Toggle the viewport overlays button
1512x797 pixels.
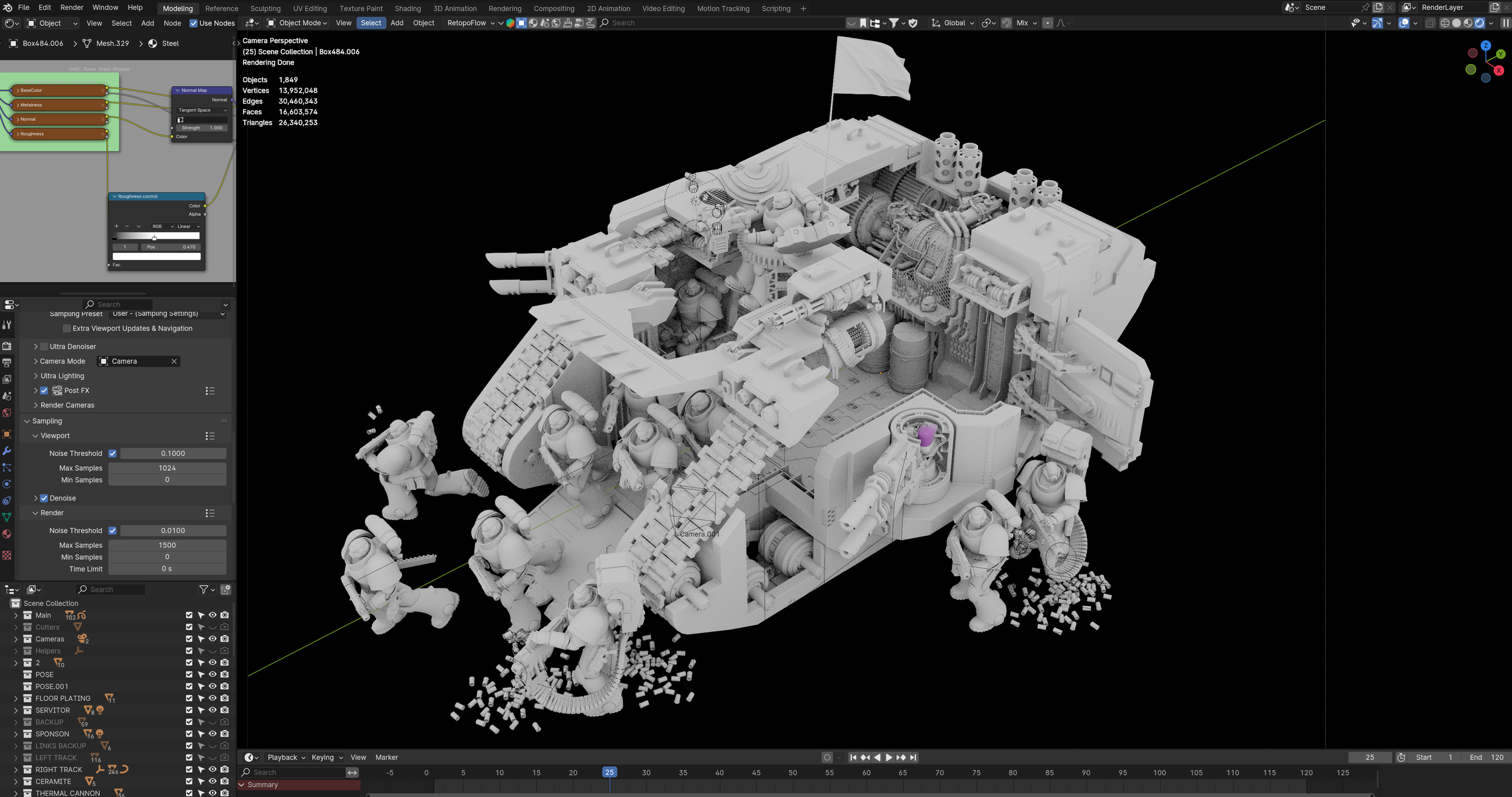[x=1404, y=23]
